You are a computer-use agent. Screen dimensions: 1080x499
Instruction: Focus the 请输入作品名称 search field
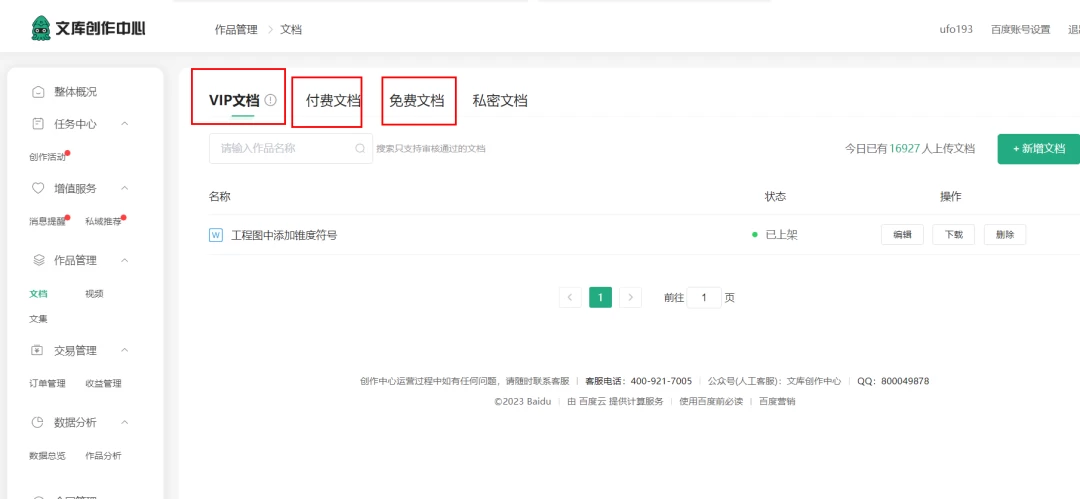coord(280,148)
